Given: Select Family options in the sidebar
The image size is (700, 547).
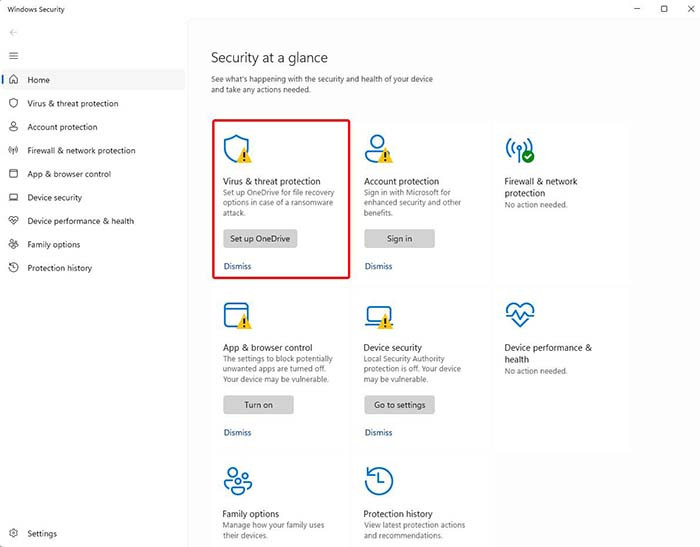Looking at the screenshot, I should pyautogui.click(x=93, y=244).
